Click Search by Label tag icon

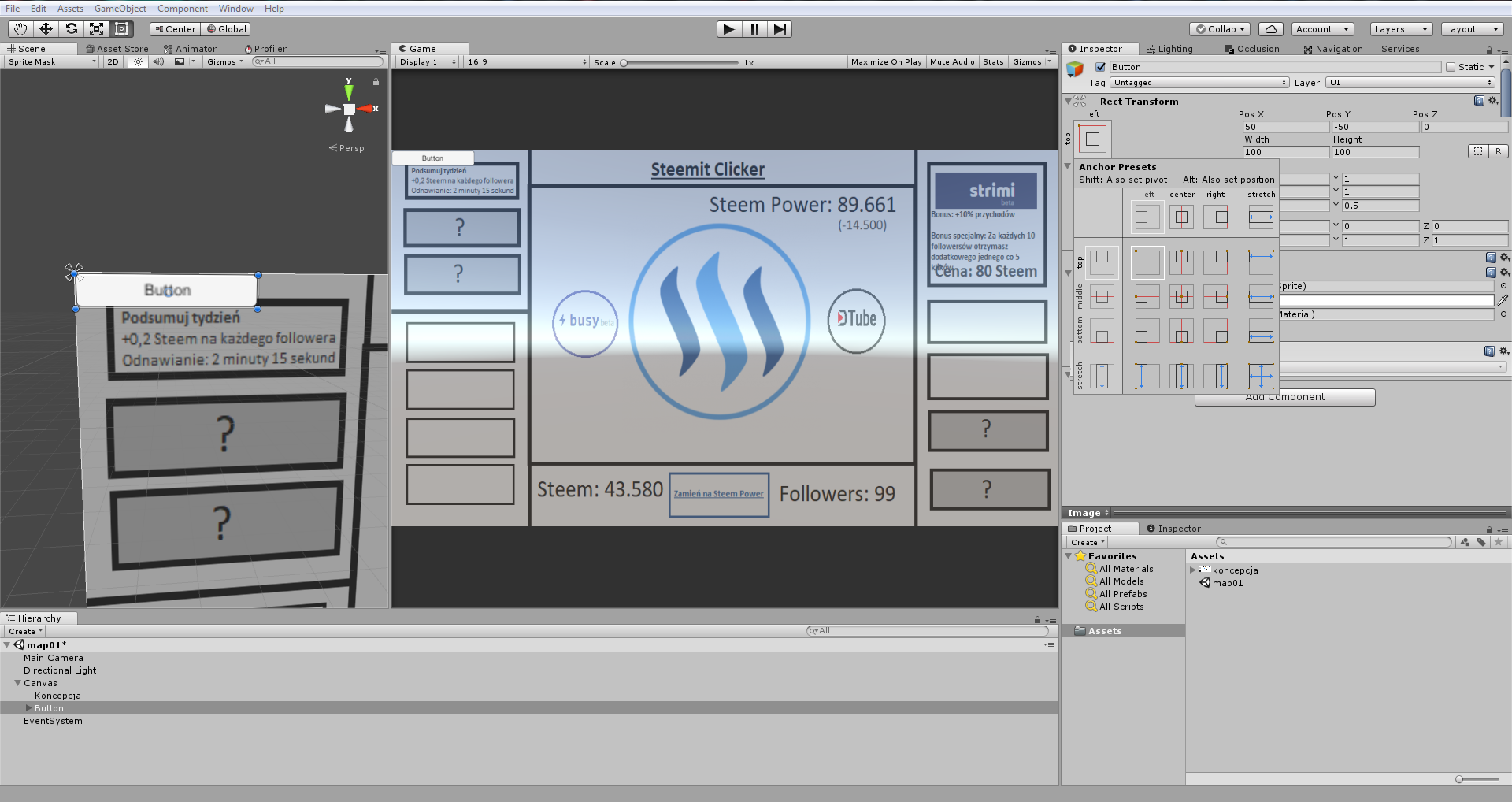pyautogui.click(x=1481, y=542)
